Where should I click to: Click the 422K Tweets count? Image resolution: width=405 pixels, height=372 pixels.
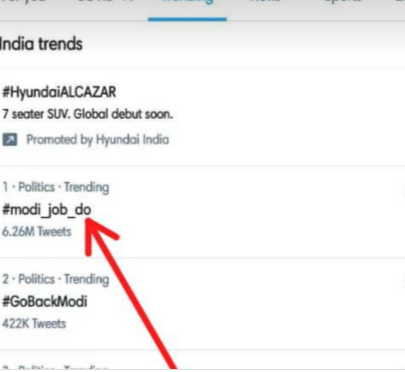click(34, 324)
